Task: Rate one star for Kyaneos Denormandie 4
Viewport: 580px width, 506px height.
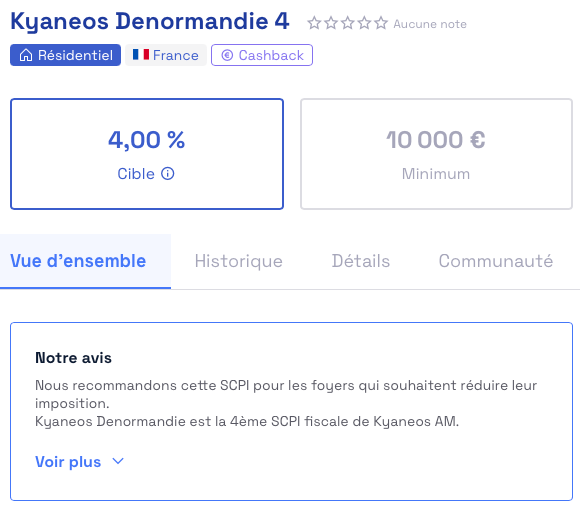Action: coord(314,23)
